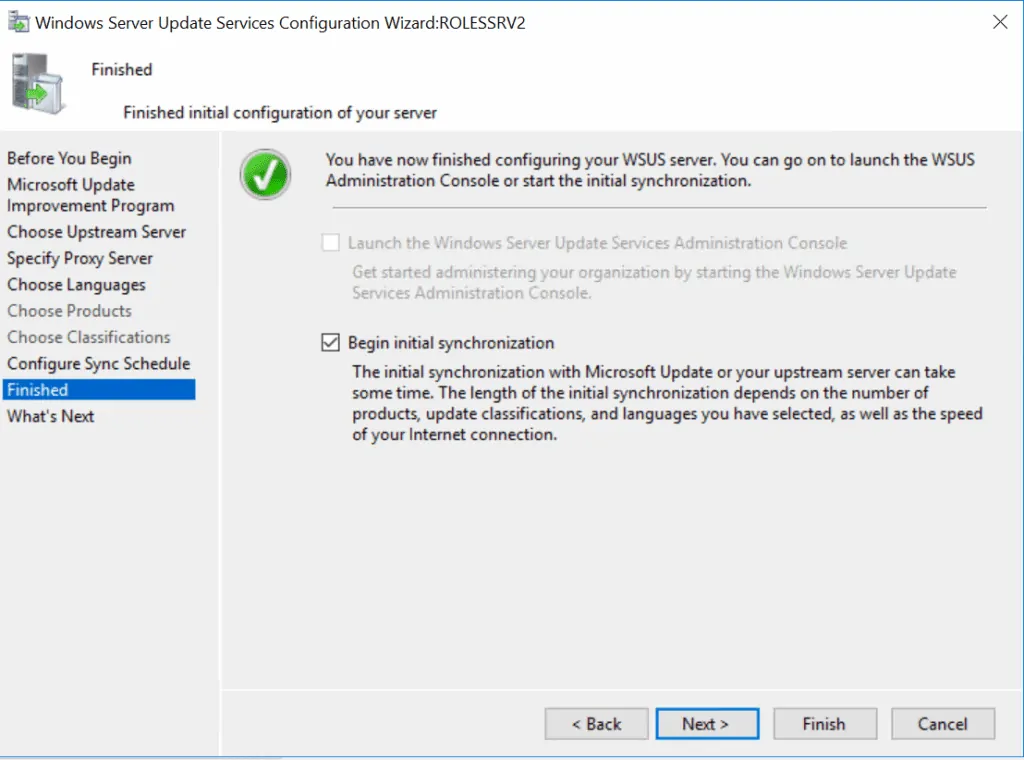Click the WSUS title bar application icon
The width and height of the screenshot is (1024, 760).
pyautogui.click(x=20, y=22)
